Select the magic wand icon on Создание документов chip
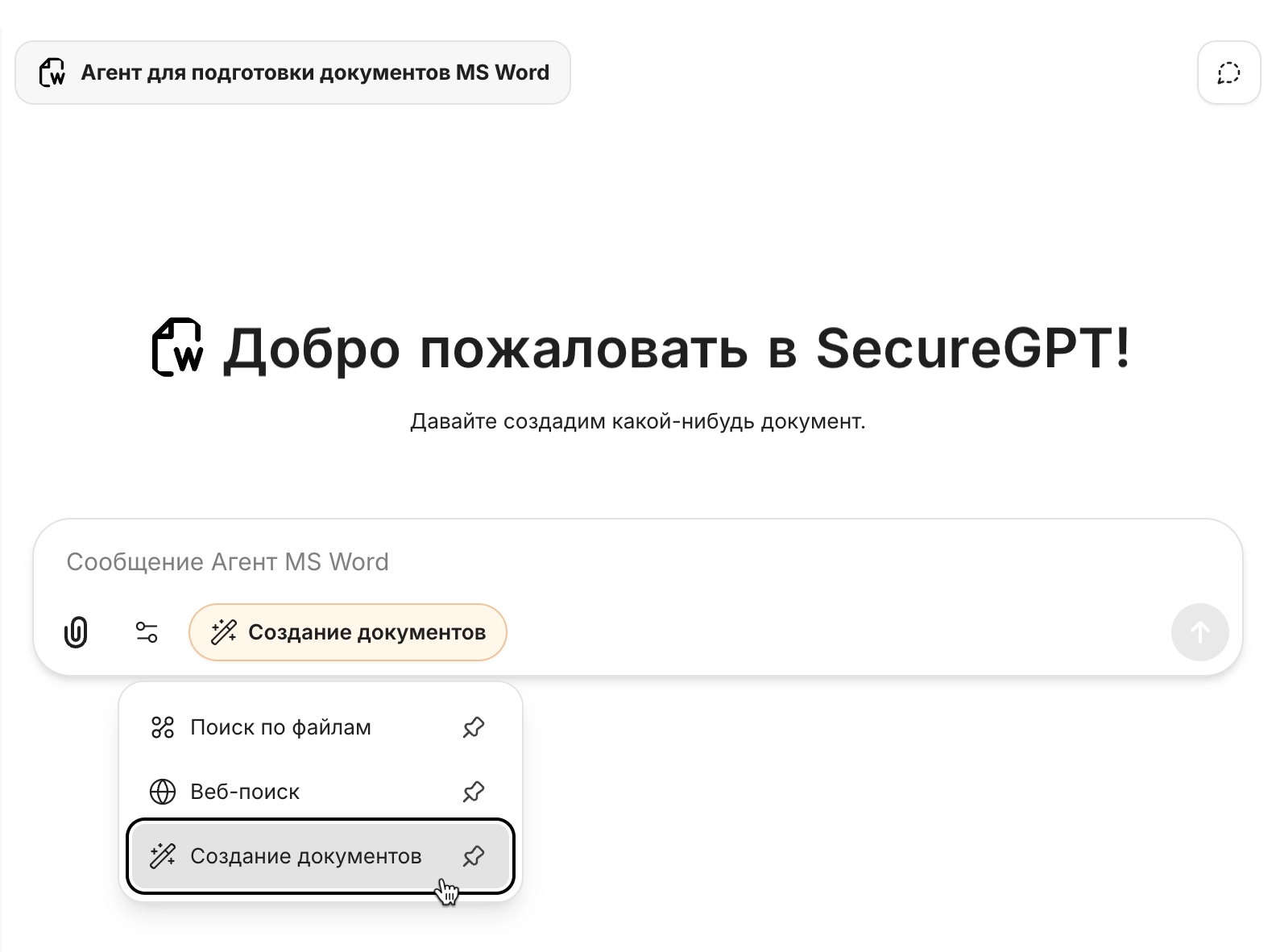 (222, 632)
